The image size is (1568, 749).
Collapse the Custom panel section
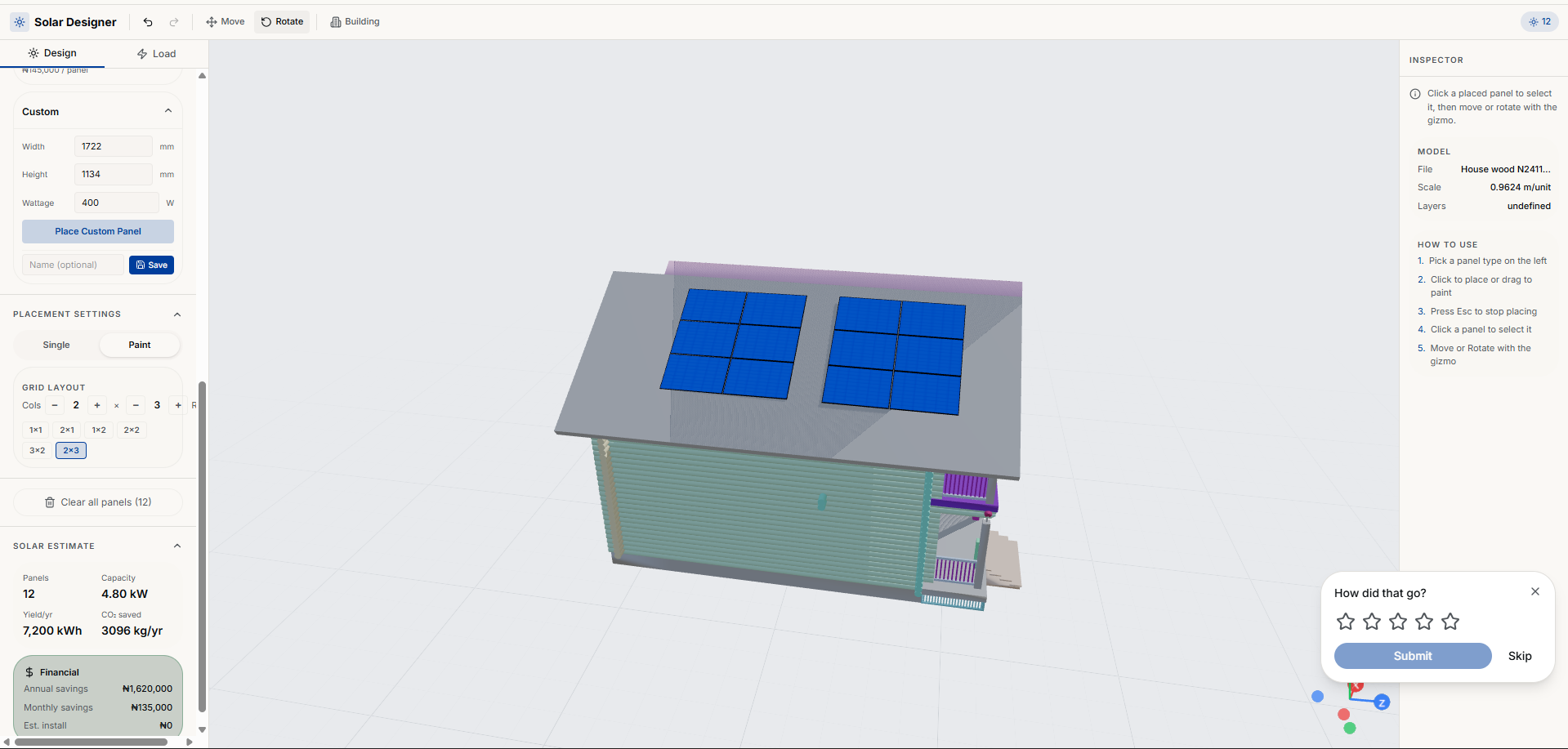pyautogui.click(x=168, y=111)
